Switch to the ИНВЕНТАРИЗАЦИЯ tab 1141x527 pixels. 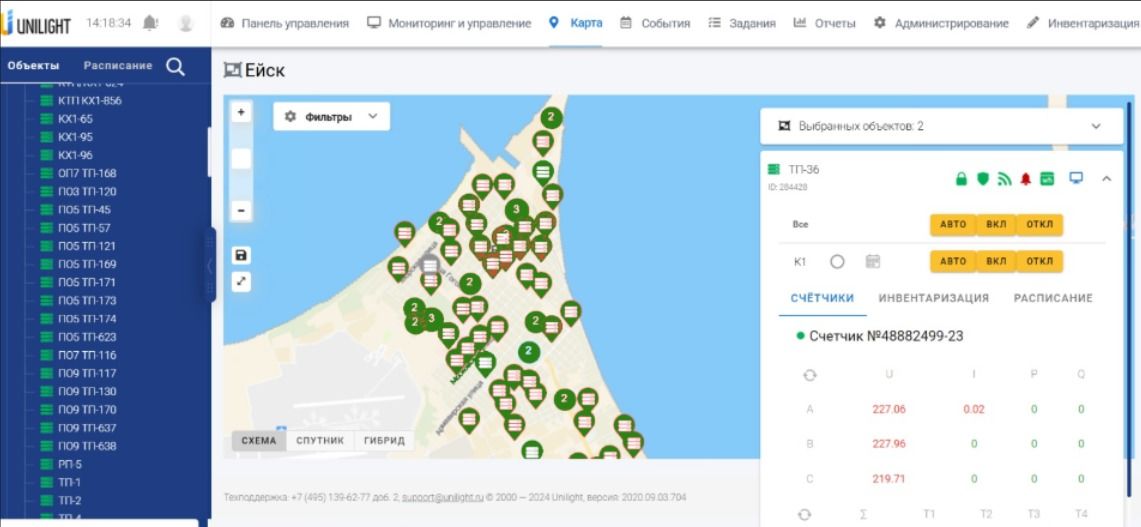point(933,298)
